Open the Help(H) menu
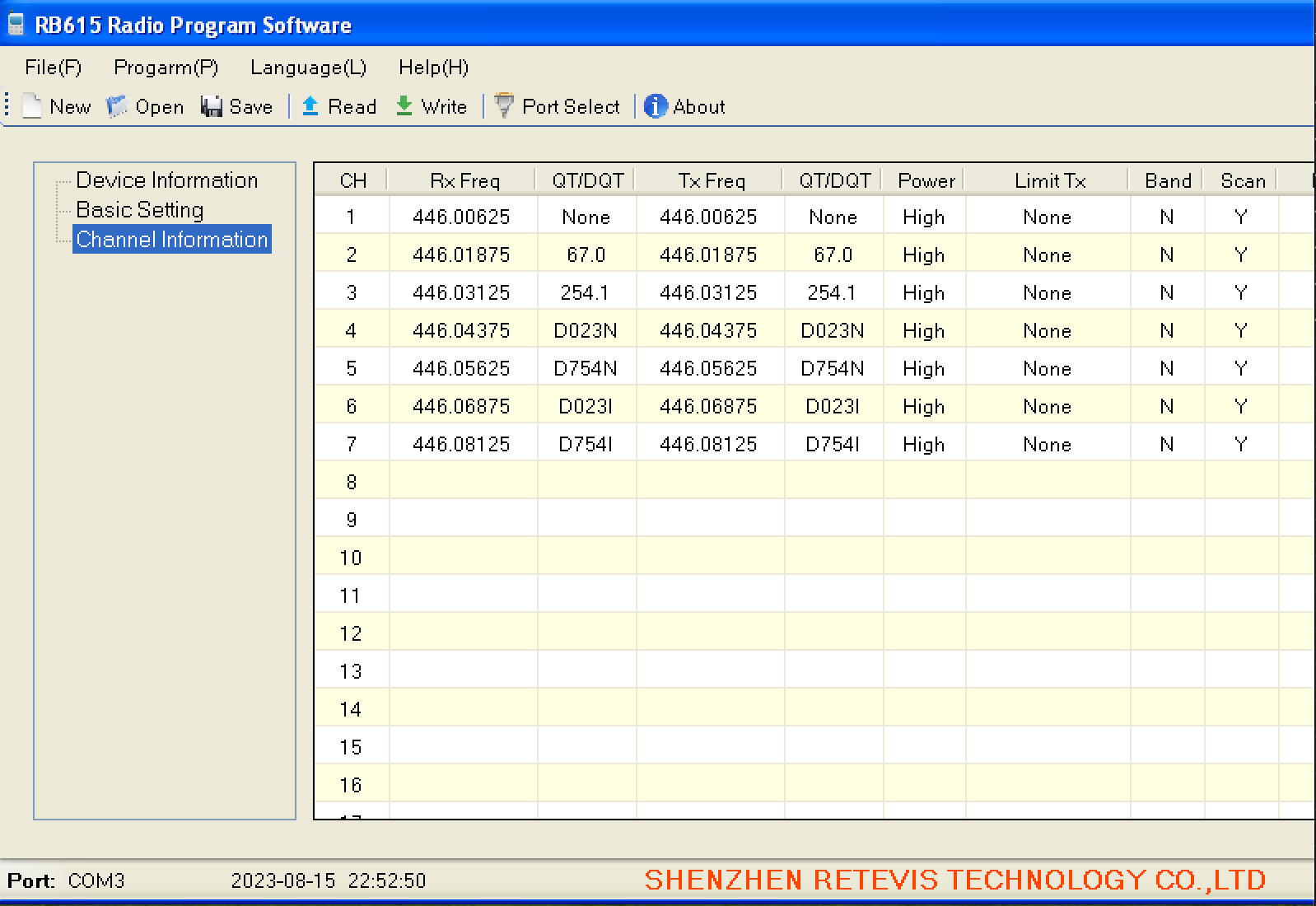This screenshot has width=1316, height=906. click(x=434, y=68)
